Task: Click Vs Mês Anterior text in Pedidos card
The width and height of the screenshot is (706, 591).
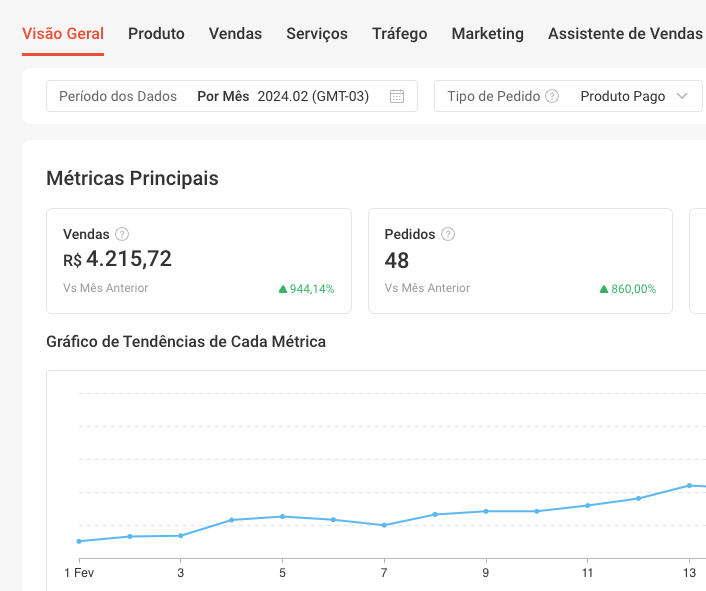Action: click(427, 288)
